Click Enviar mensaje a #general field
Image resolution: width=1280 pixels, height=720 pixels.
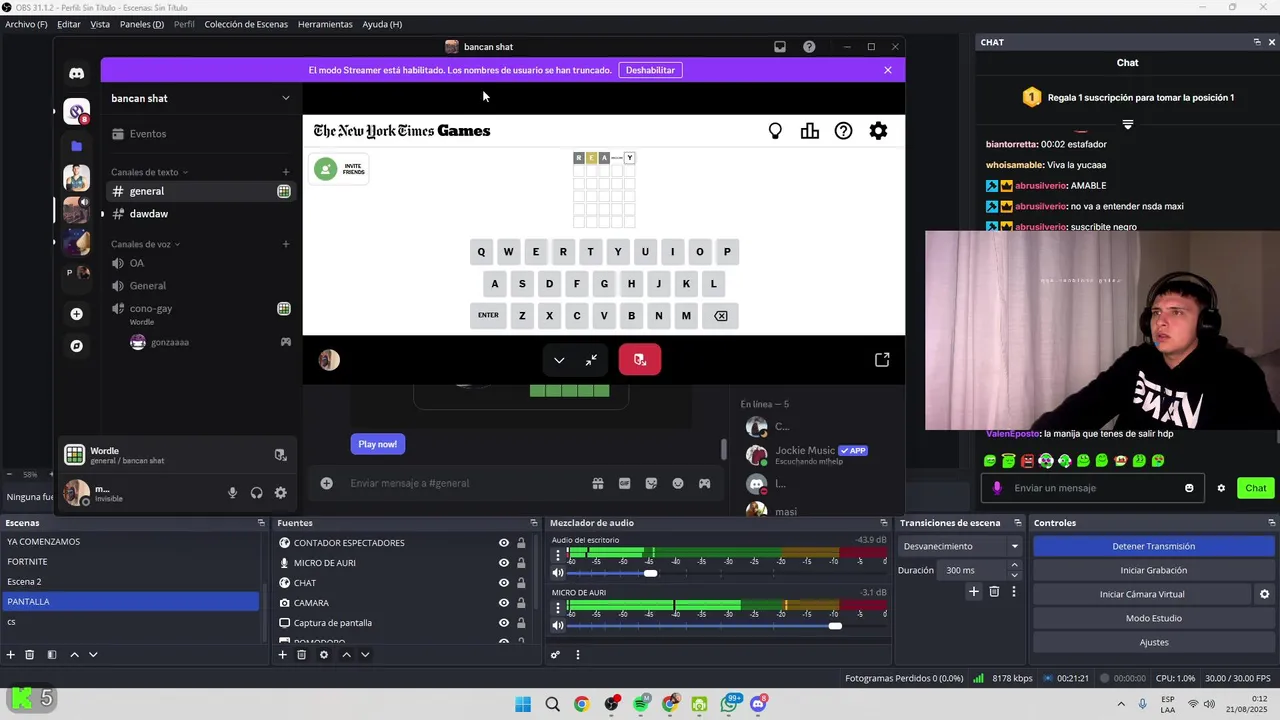click(460, 484)
